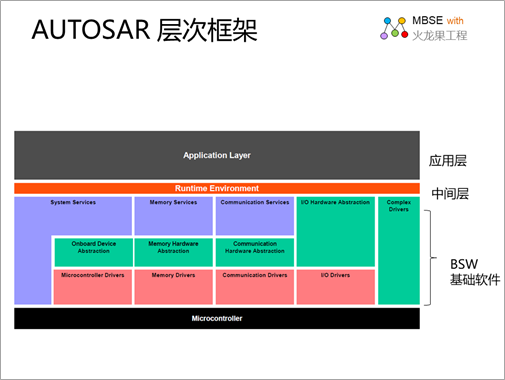Image resolution: width=505 pixels, height=380 pixels.
Task: Select the Memory Hardware Abstraction block
Action: [173, 252]
